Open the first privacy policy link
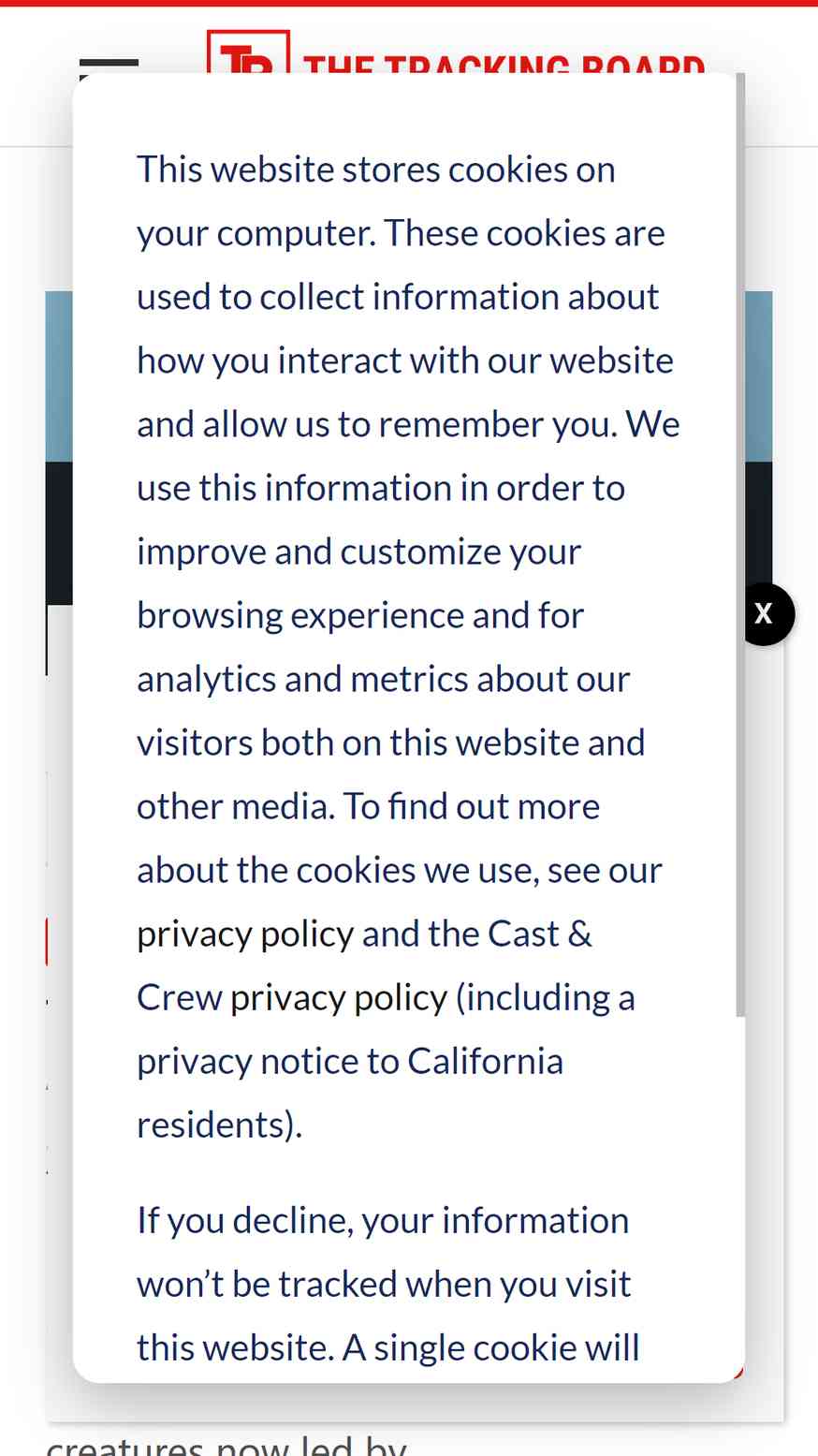Viewport: 818px width, 1456px height. coord(245,934)
